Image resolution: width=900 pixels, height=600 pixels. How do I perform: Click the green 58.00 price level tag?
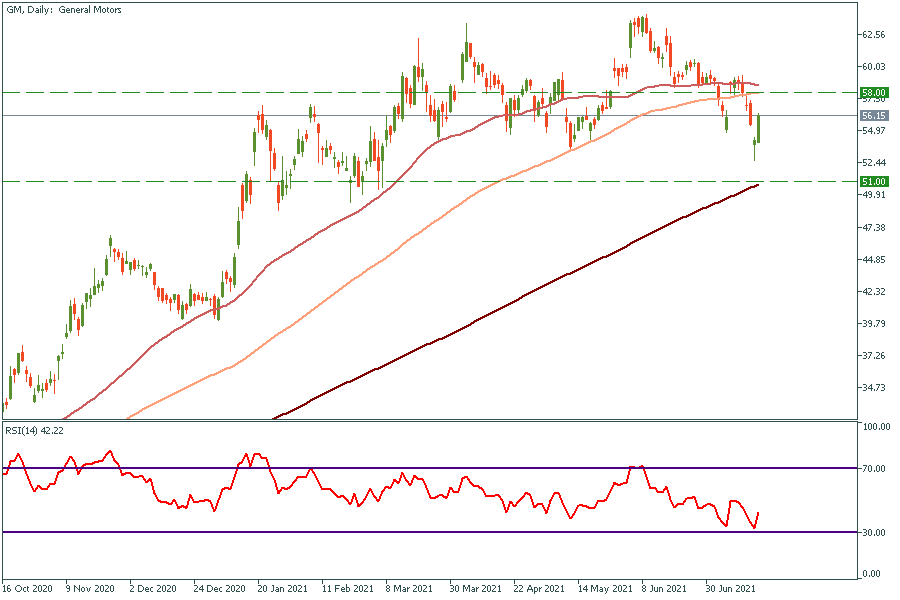pyautogui.click(x=873, y=92)
